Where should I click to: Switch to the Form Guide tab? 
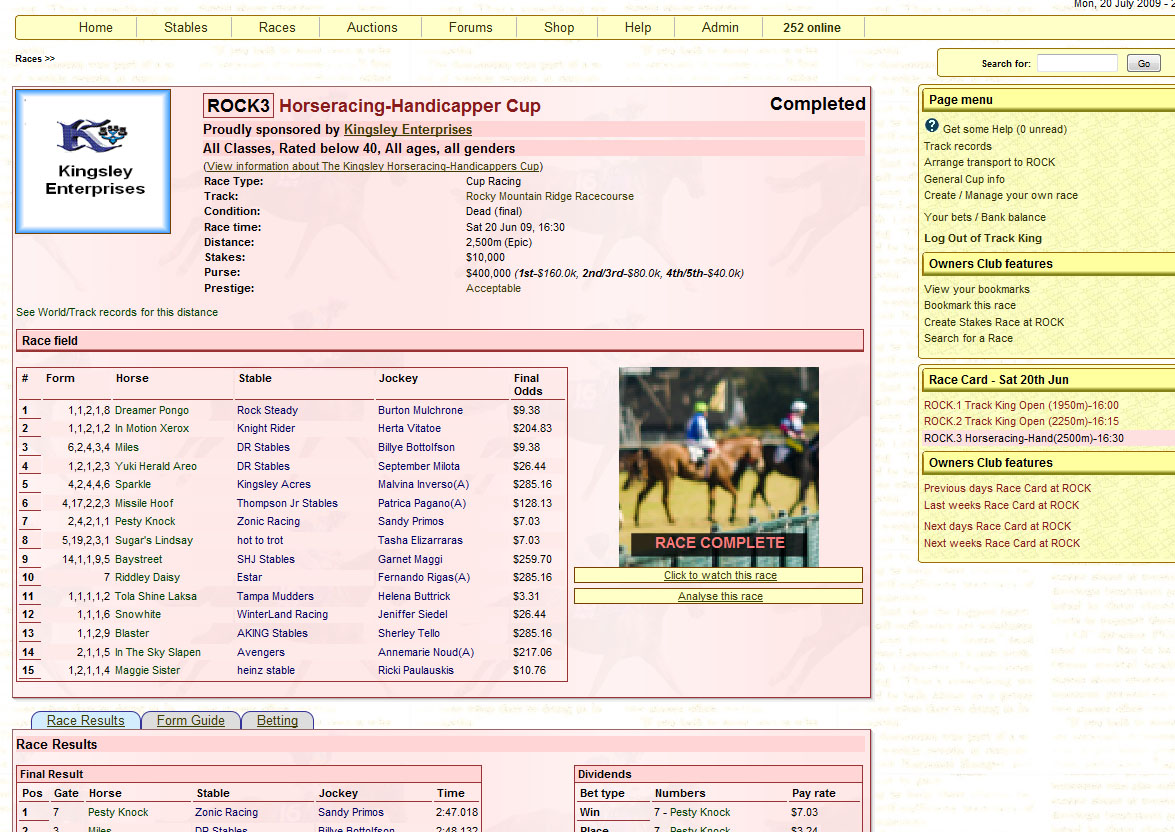[x=190, y=720]
